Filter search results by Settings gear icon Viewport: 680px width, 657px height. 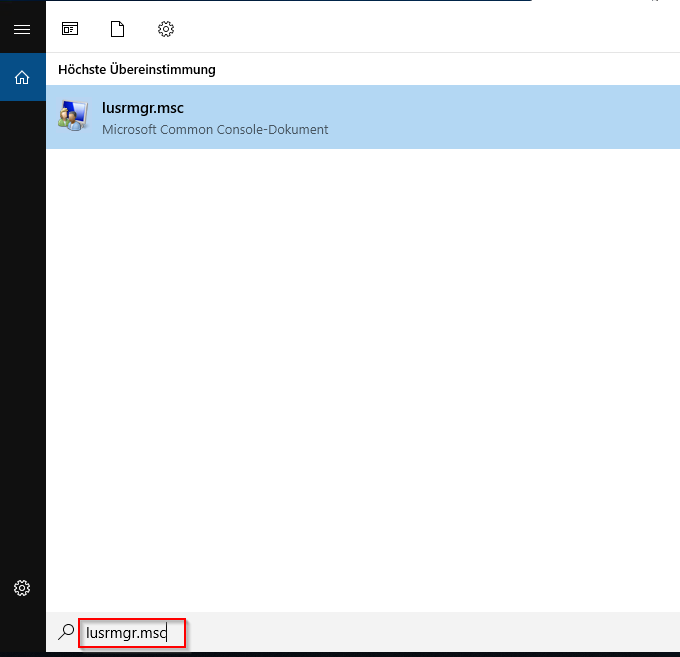pyautogui.click(x=166, y=29)
